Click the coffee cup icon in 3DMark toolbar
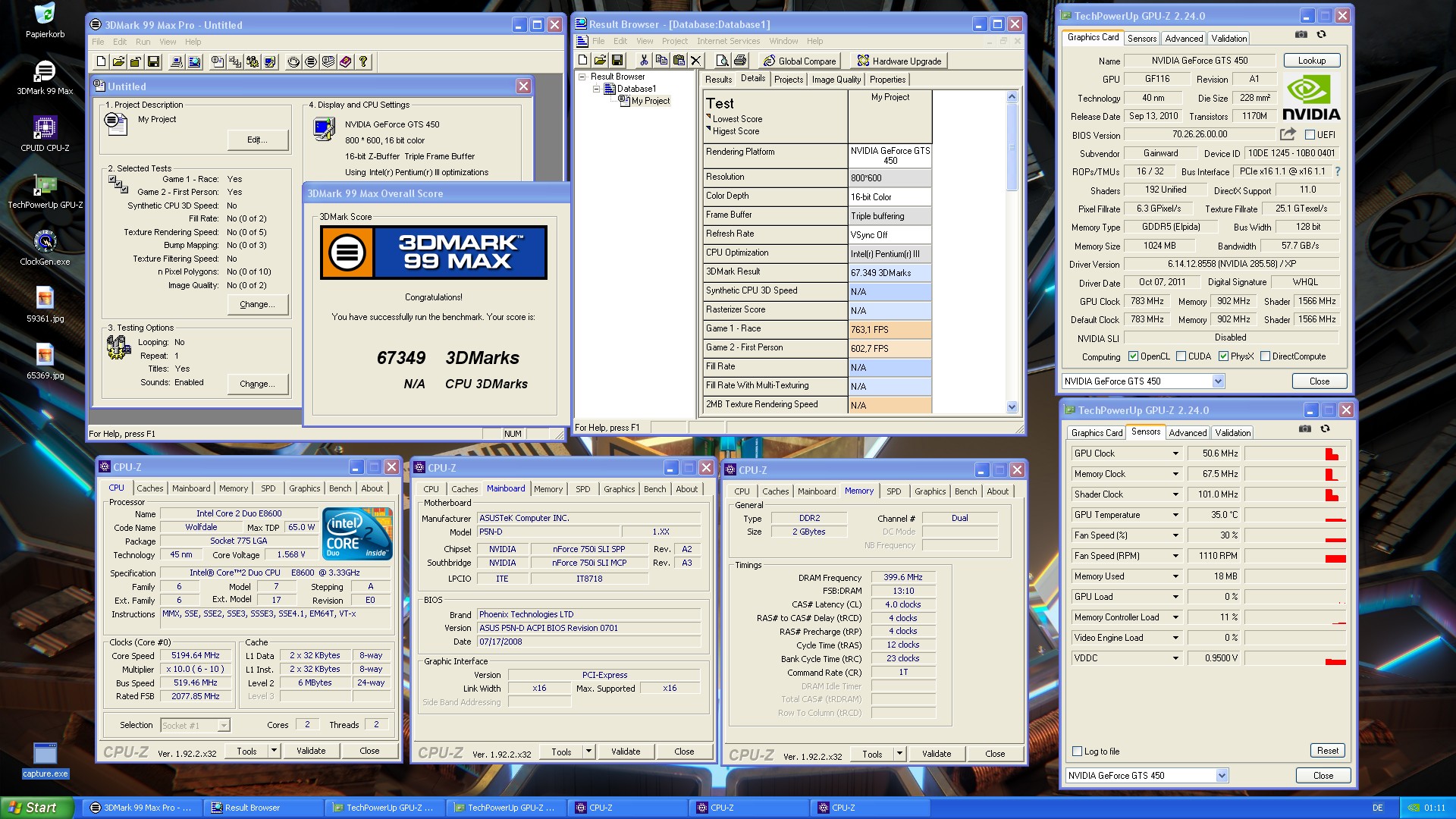The image size is (1456, 819). (293, 61)
